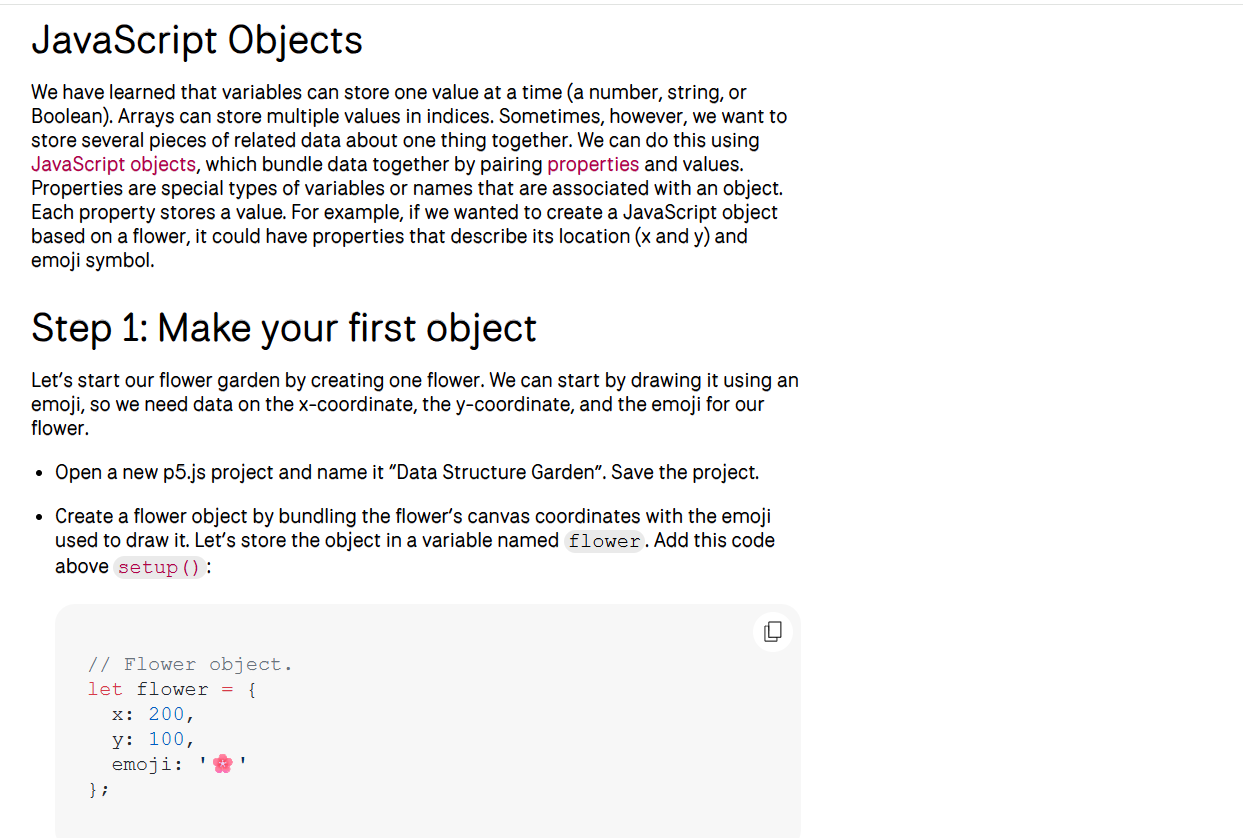
Task: Click the closing brace line in code
Action: pyautogui.click(x=98, y=789)
